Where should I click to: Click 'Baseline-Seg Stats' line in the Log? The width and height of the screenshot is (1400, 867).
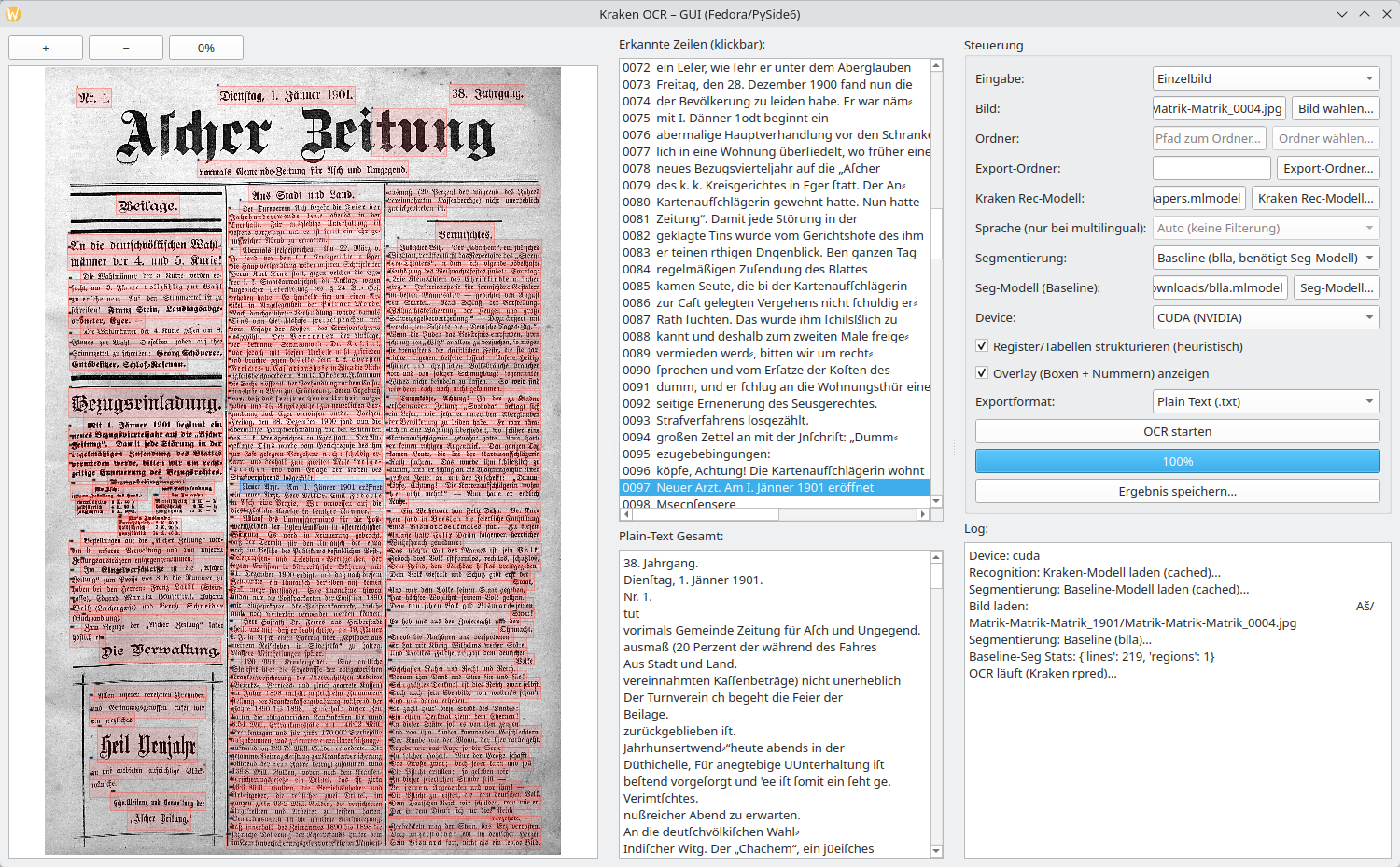pos(1092,656)
